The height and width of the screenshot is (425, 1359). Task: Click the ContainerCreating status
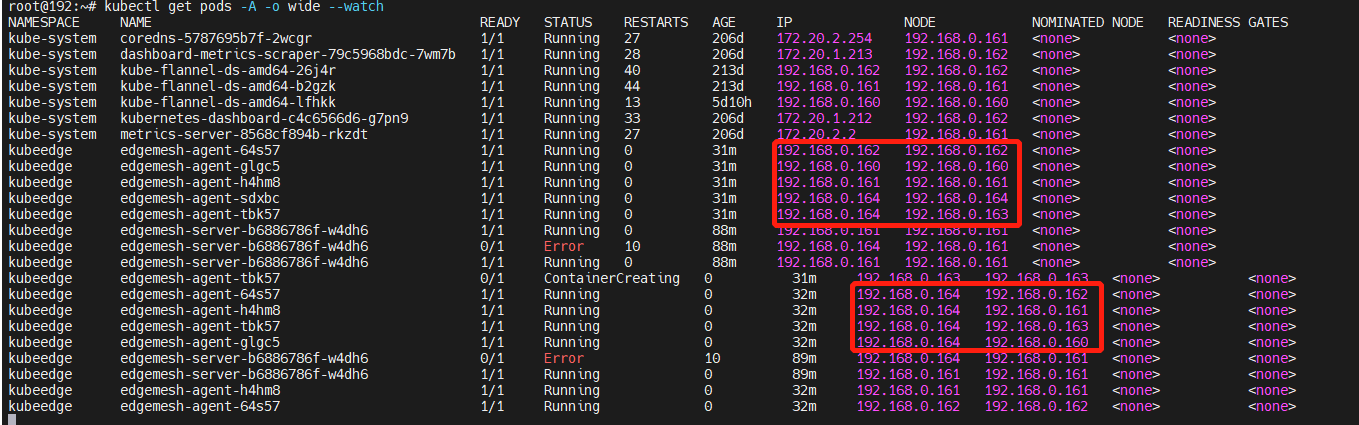coord(612,278)
